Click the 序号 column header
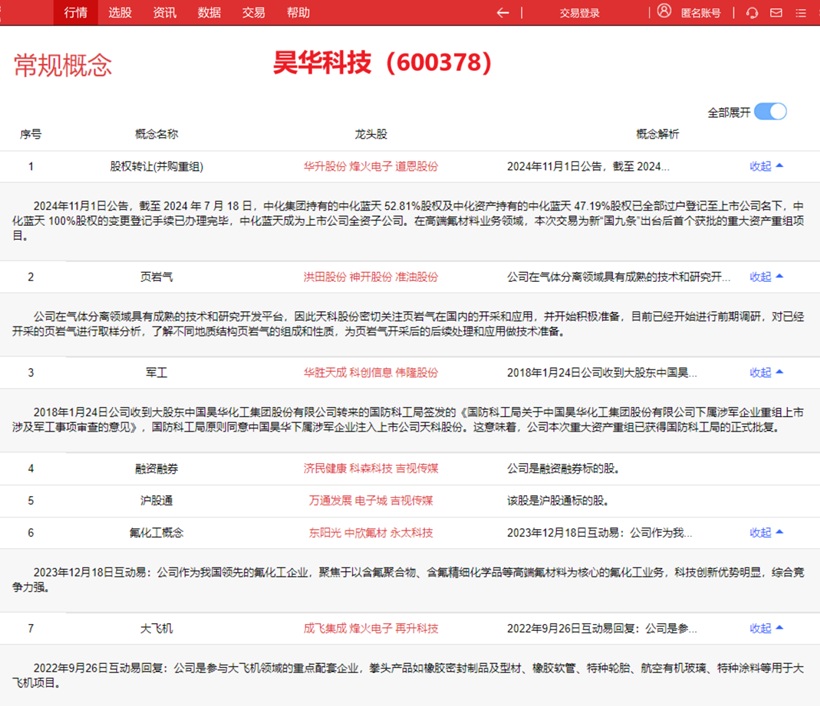The width and height of the screenshot is (820, 706). coord(31,134)
